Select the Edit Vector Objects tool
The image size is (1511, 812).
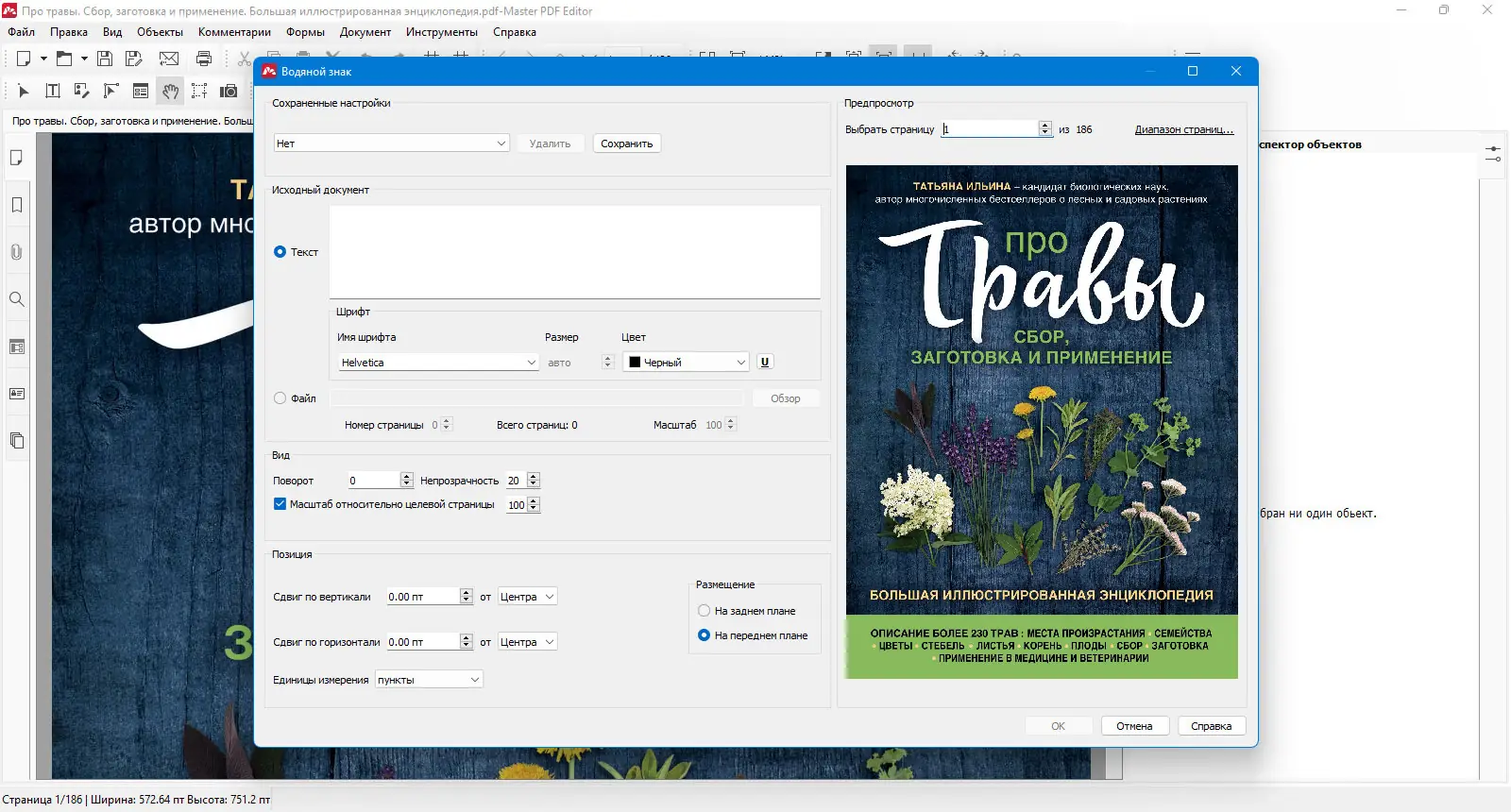tap(111, 91)
